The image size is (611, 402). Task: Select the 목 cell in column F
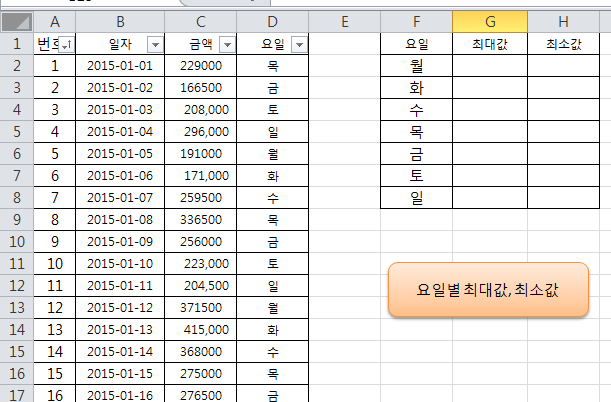(417, 132)
